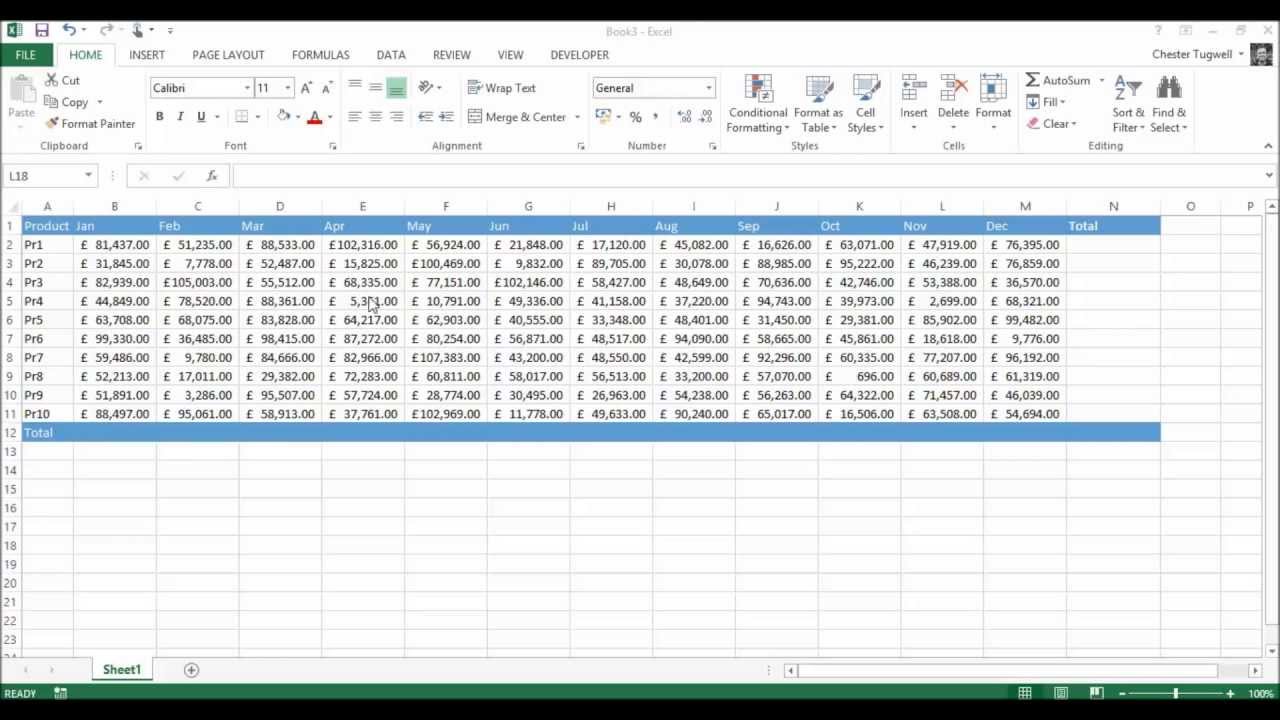Image resolution: width=1280 pixels, height=720 pixels.
Task: Add a new sheet with plus icon
Action: coord(191,670)
